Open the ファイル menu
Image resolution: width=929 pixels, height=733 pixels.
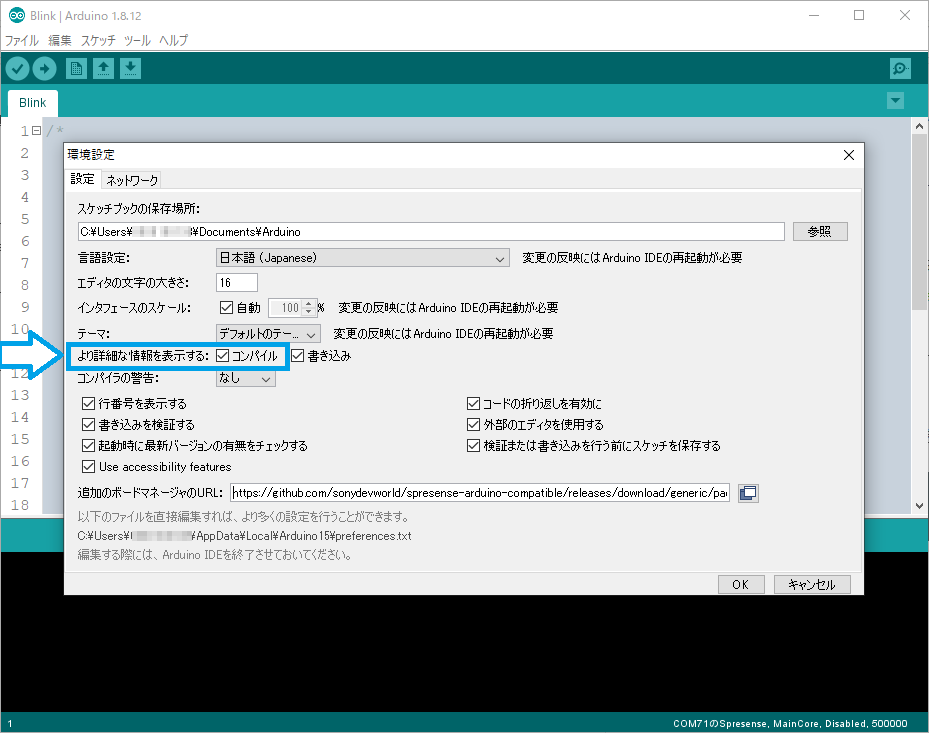click(22, 40)
